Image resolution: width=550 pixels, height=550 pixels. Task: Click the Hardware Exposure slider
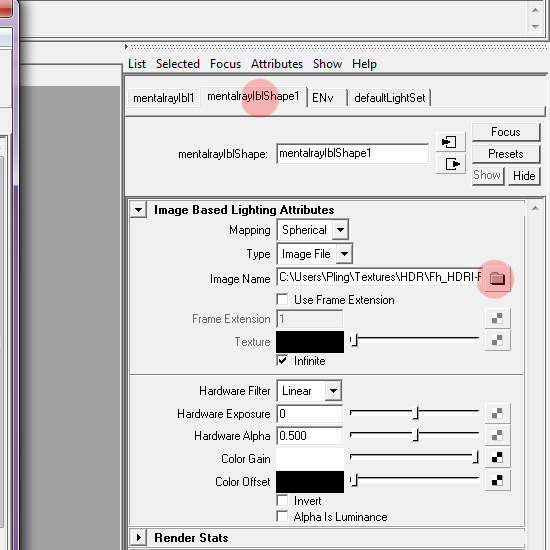coord(415,413)
